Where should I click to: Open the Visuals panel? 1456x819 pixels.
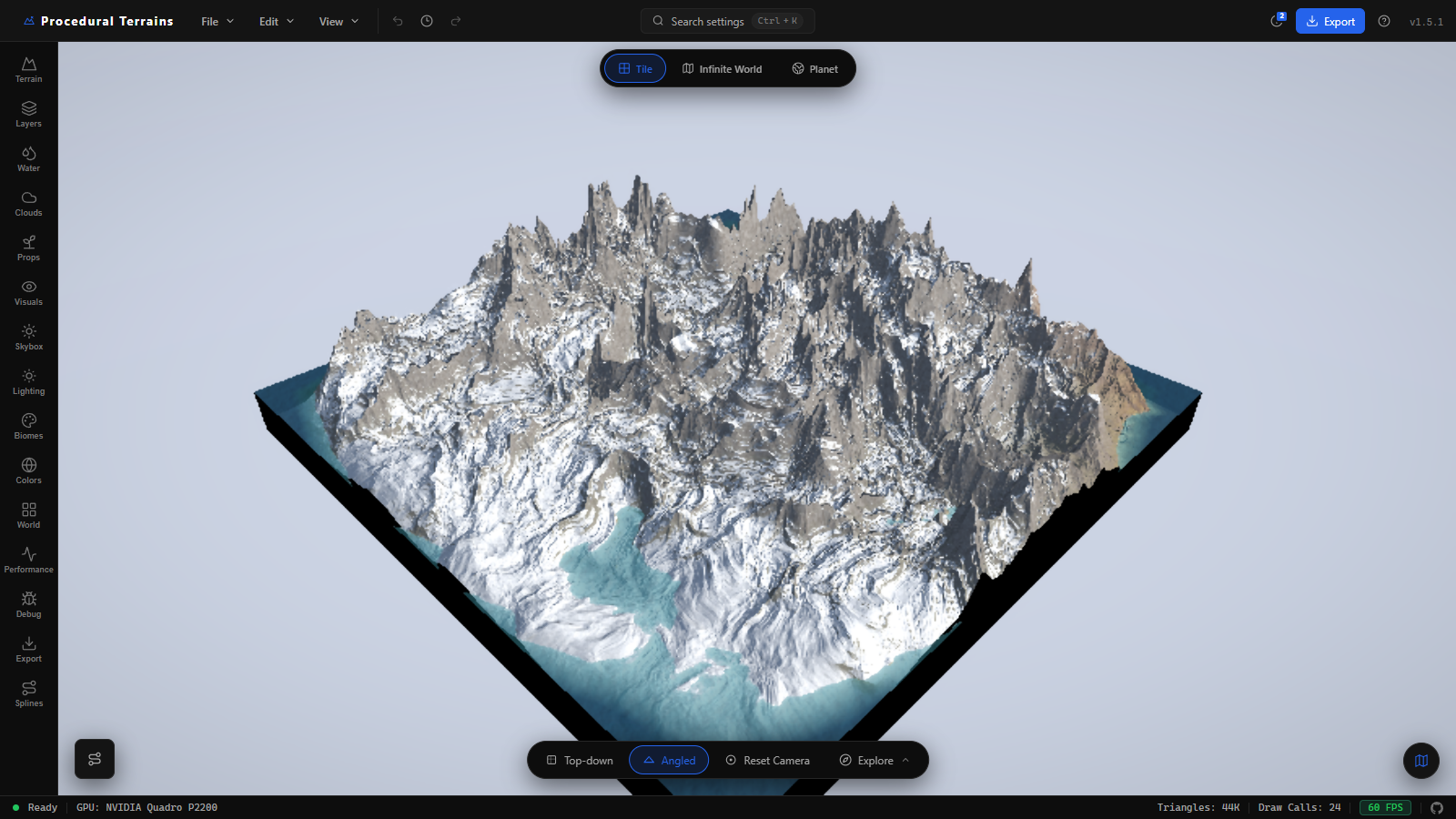click(x=28, y=293)
